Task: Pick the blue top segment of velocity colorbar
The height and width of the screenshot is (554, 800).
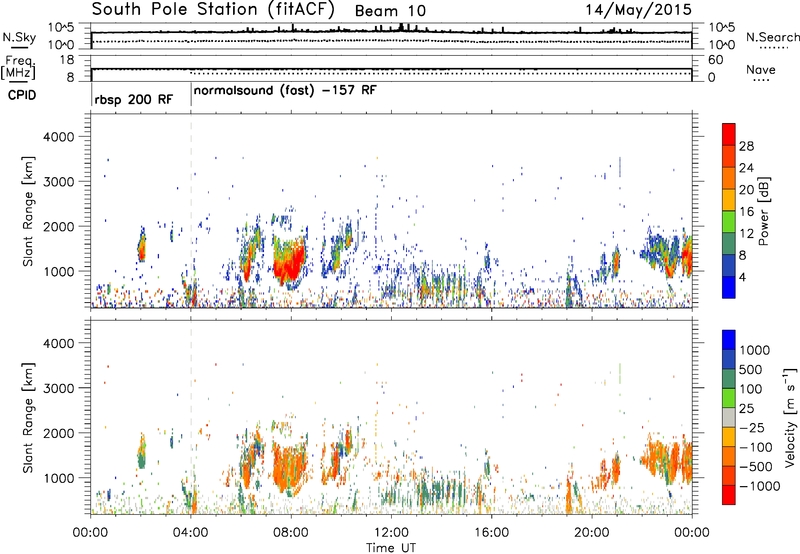Action: [x=729, y=340]
